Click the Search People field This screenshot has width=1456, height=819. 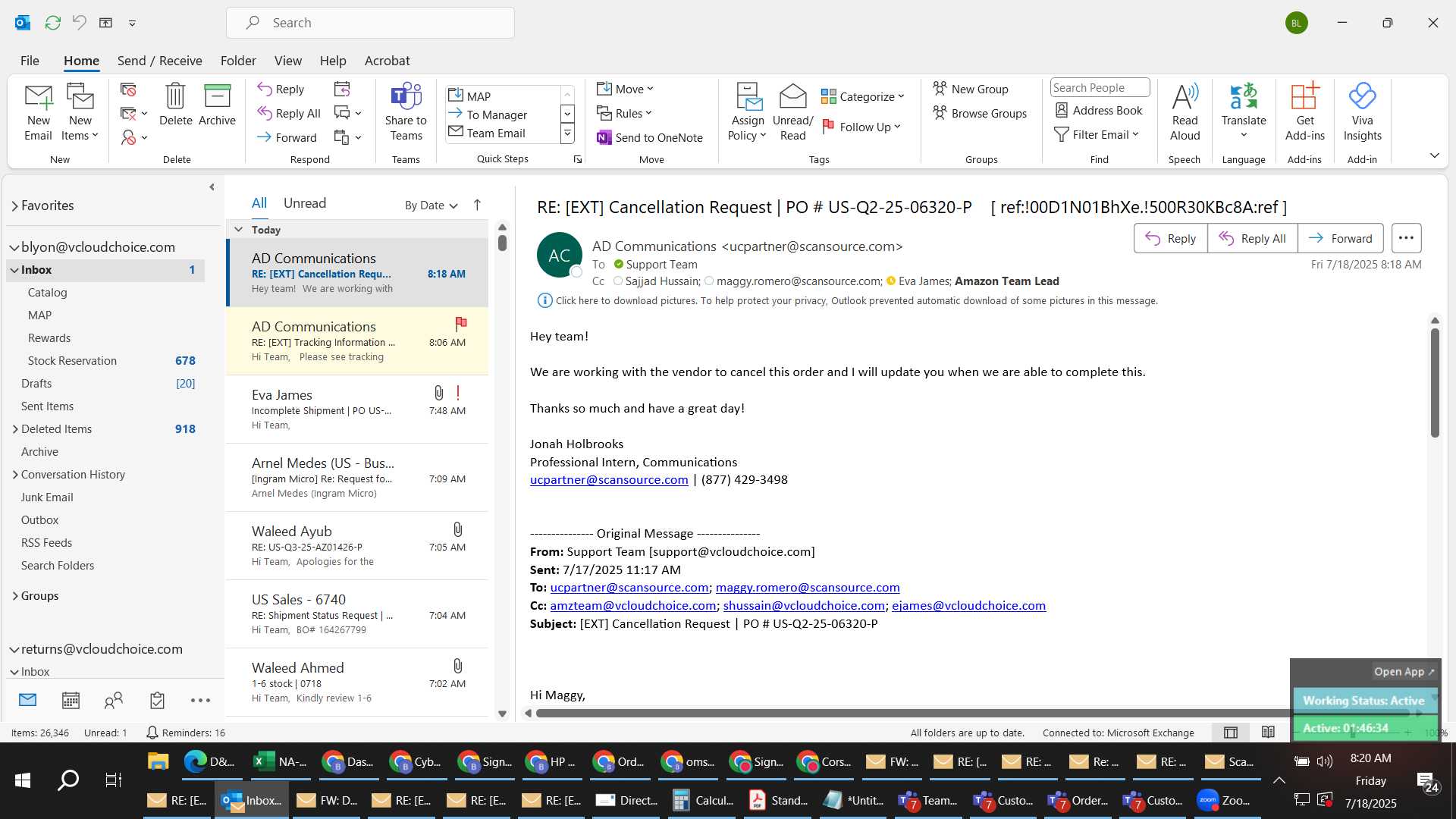point(1100,88)
